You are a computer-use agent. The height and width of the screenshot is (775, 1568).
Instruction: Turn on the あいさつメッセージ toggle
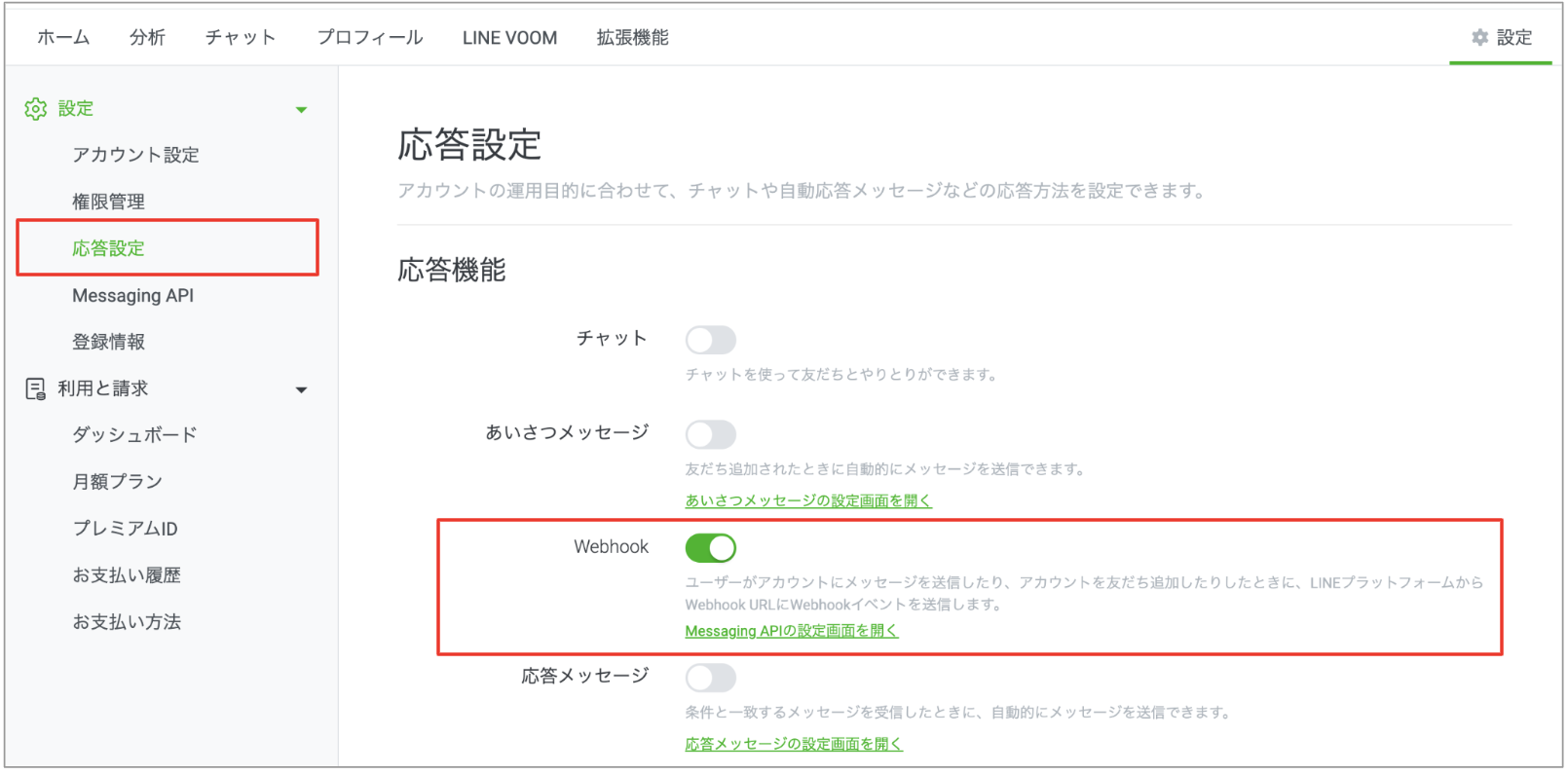click(710, 434)
